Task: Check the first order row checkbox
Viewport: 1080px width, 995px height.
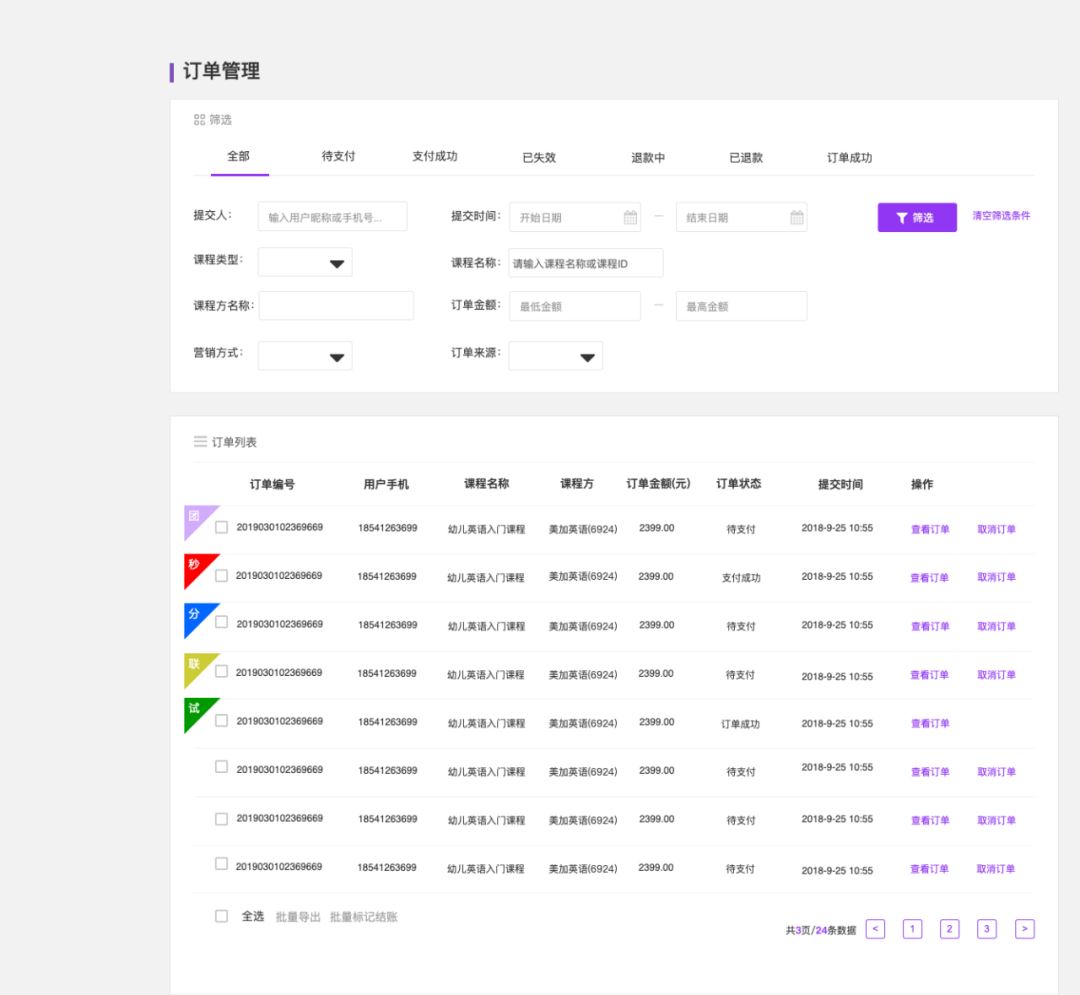Action: pos(222,527)
